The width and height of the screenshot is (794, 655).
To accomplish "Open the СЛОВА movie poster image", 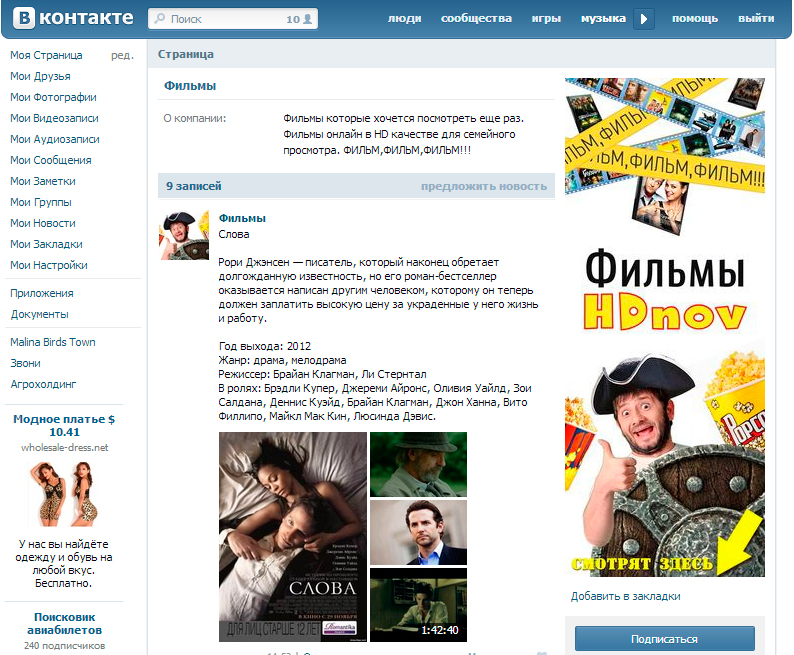I will (x=293, y=537).
